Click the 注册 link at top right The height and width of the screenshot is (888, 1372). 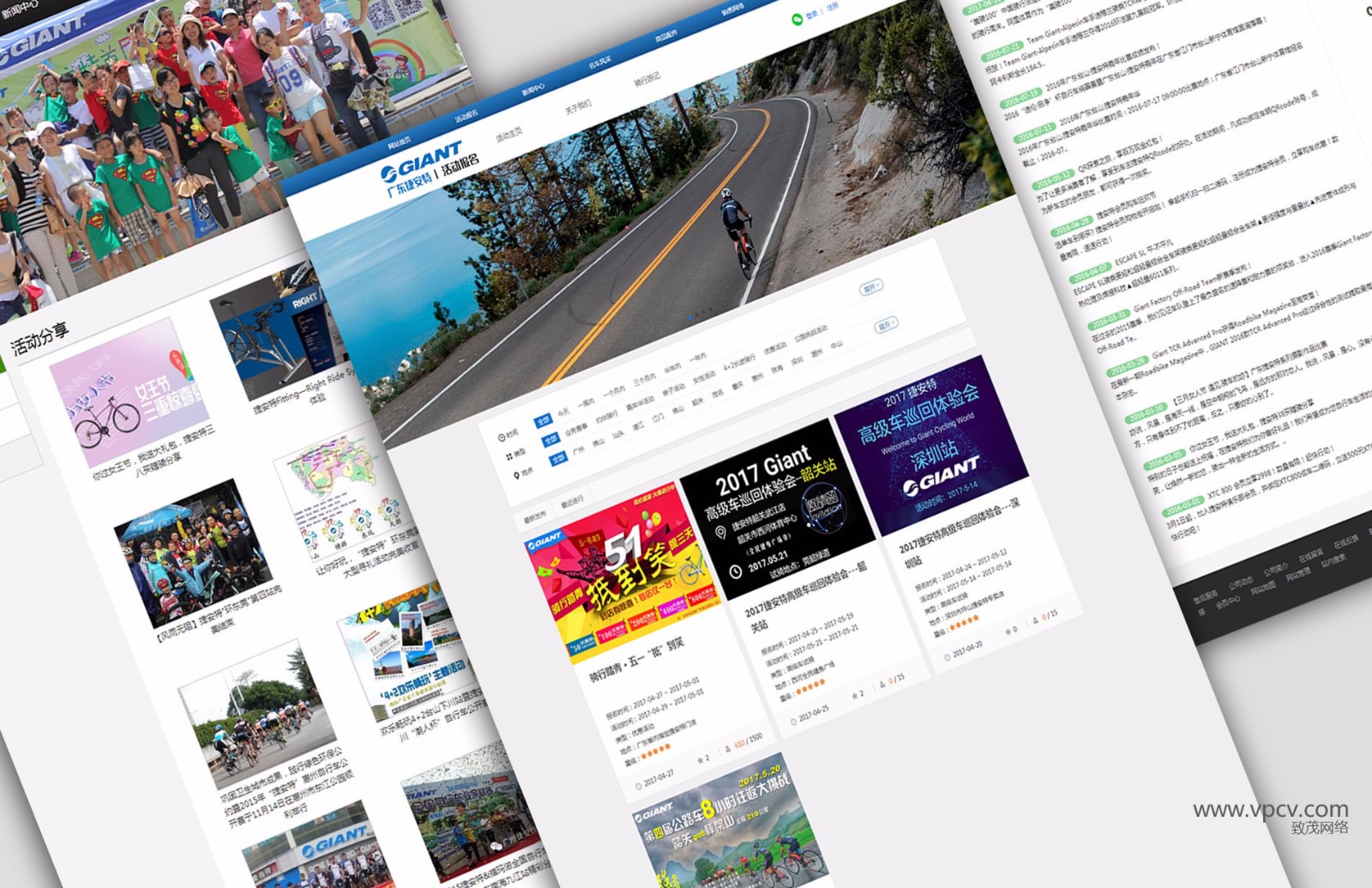[x=832, y=7]
